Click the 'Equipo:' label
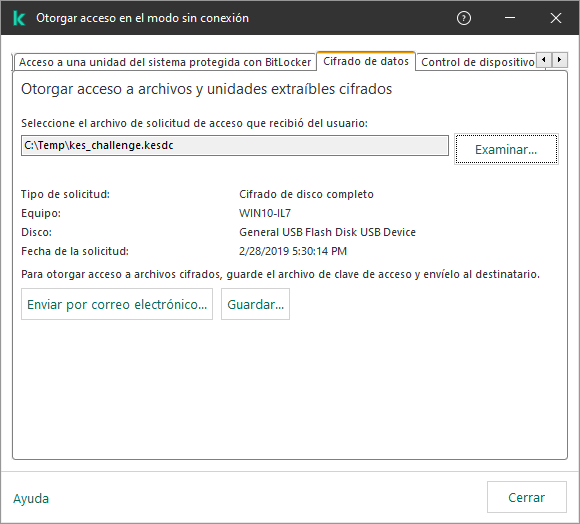Image resolution: width=580 pixels, height=524 pixels. click(41, 213)
